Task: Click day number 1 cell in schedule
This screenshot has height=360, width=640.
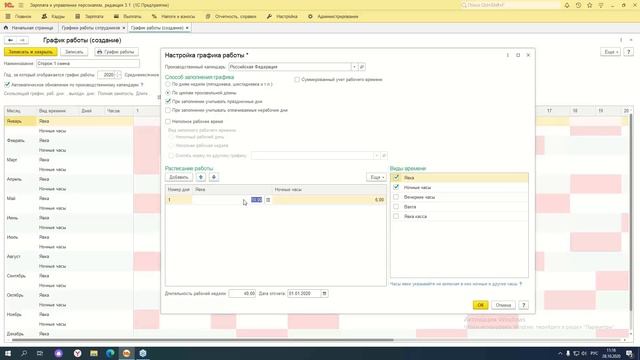Action: [179, 200]
